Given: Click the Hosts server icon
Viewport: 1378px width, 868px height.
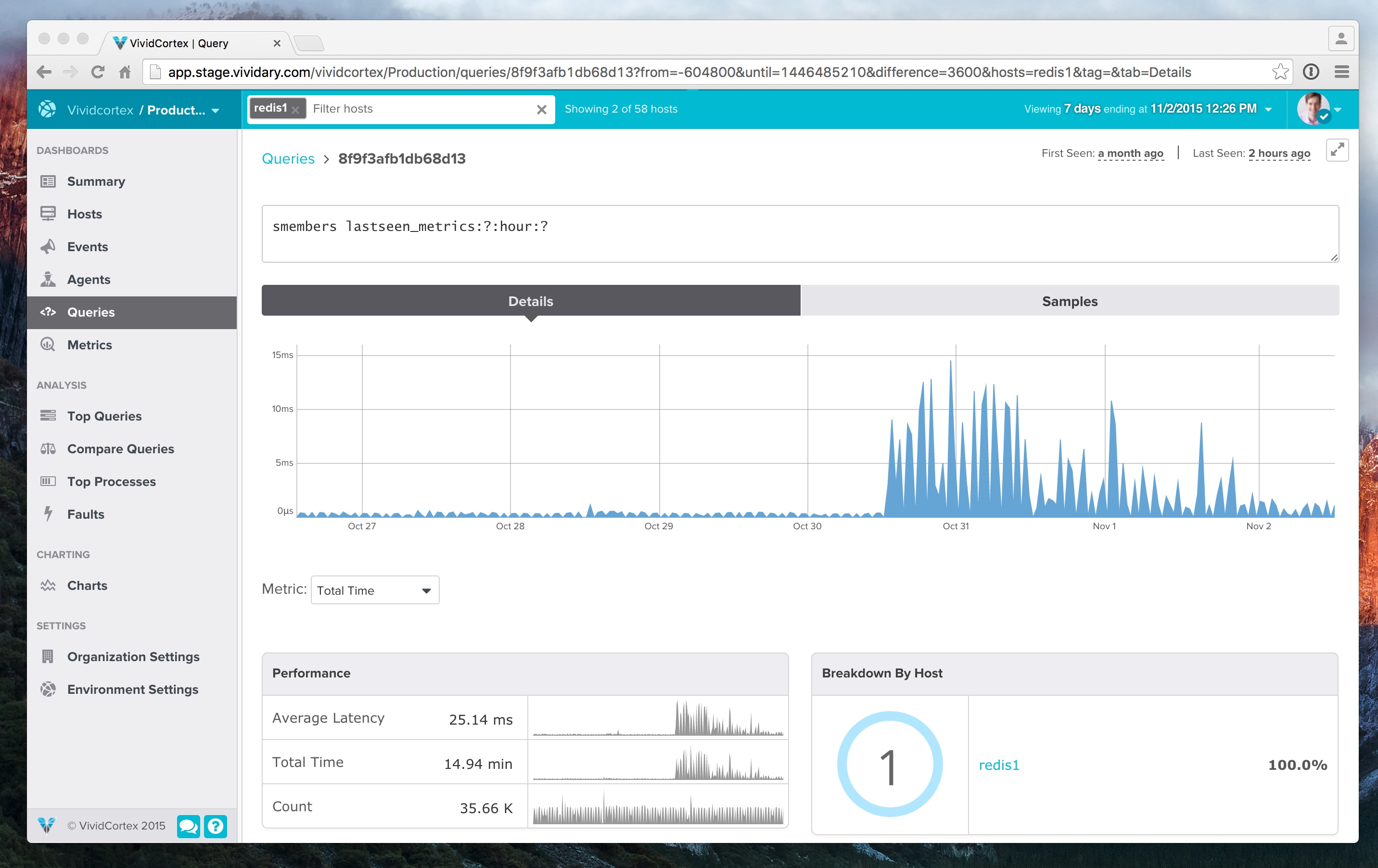Looking at the screenshot, I should [x=48, y=214].
